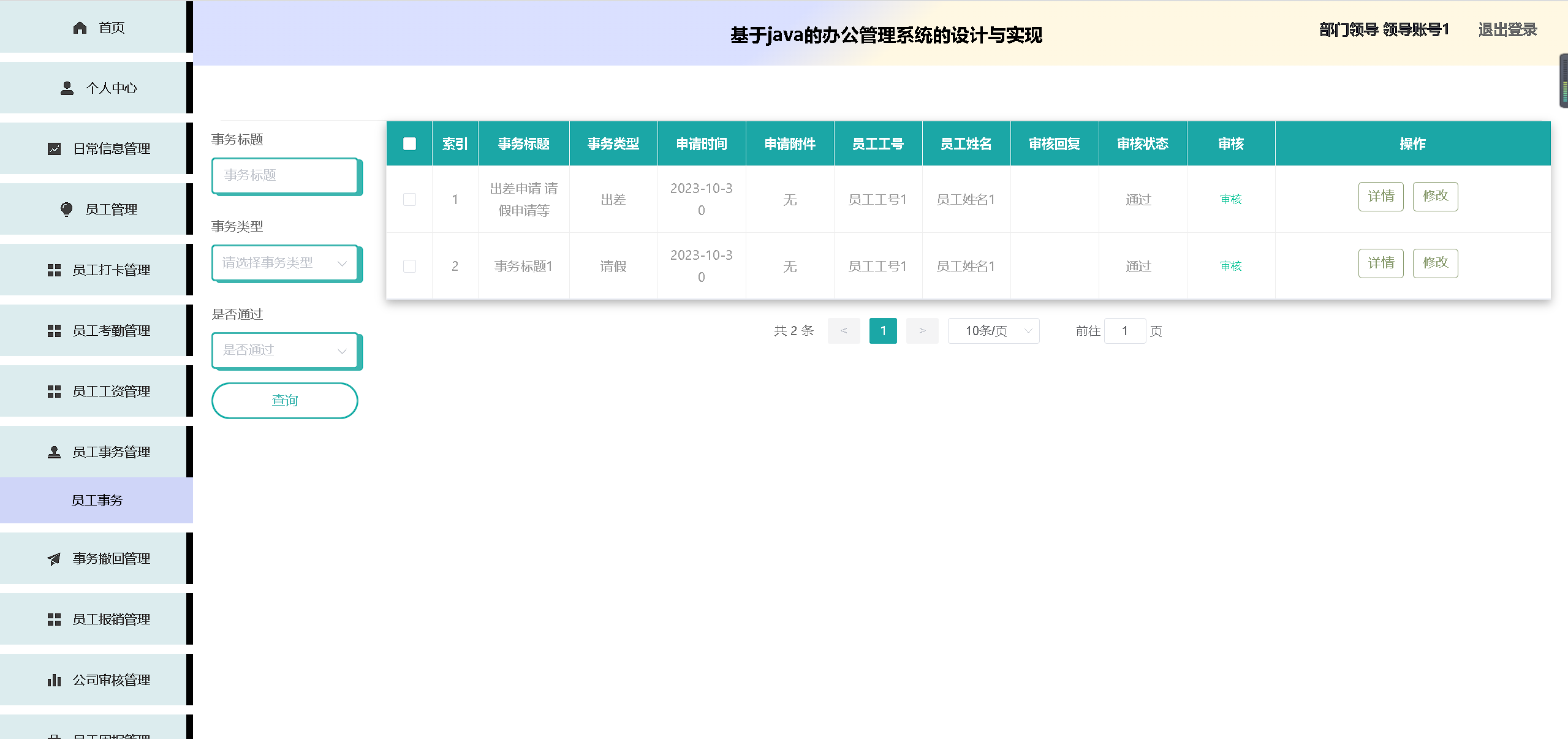The image size is (1568, 739).
Task: Click 部门领导 领导账号1 in the header
Action: click(1384, 30)
